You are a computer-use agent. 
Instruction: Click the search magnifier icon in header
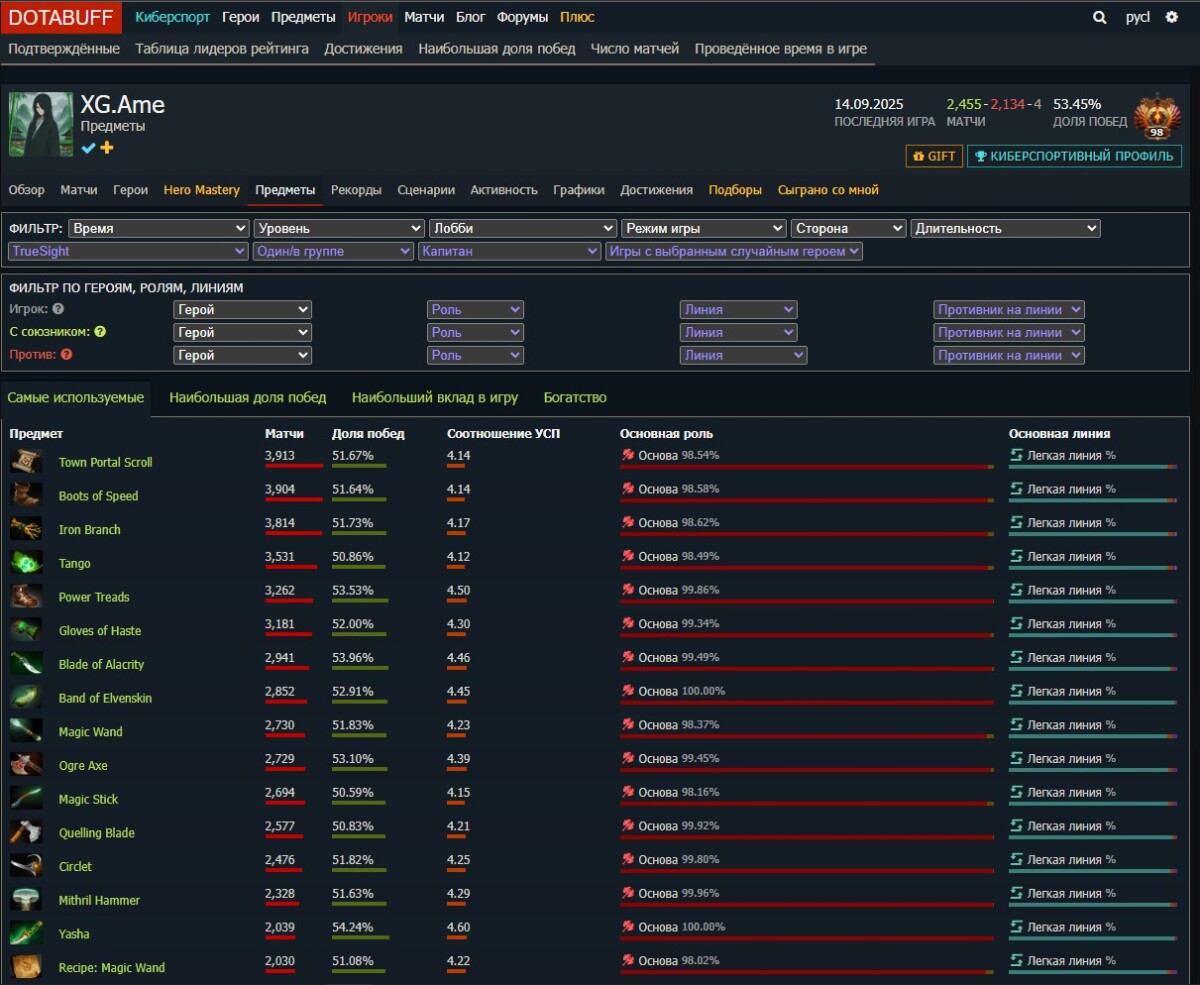tap(1100, 17)
